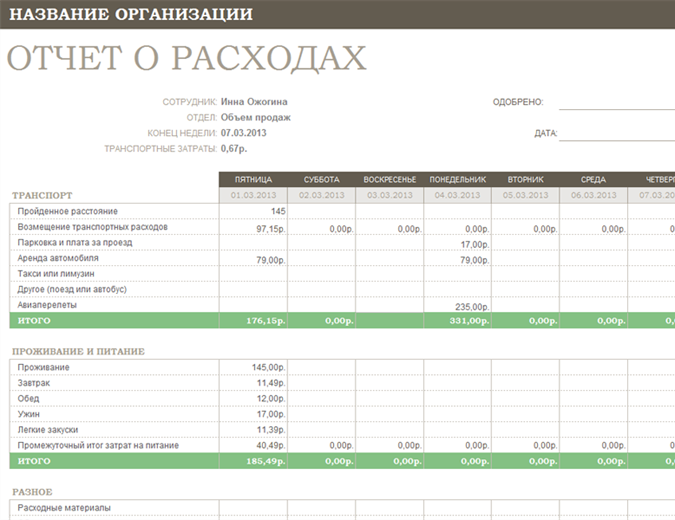
Task: Select Monday parking cell 17,00р.
Action: pos(473,243)
